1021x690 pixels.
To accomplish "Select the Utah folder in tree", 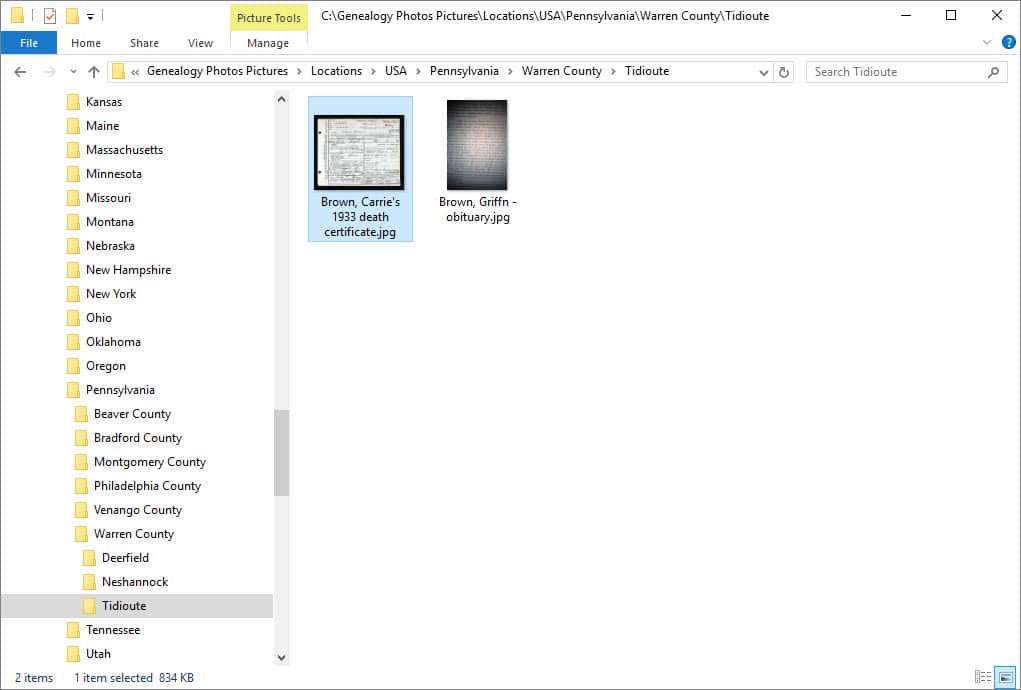I will [x=98, y=654].
